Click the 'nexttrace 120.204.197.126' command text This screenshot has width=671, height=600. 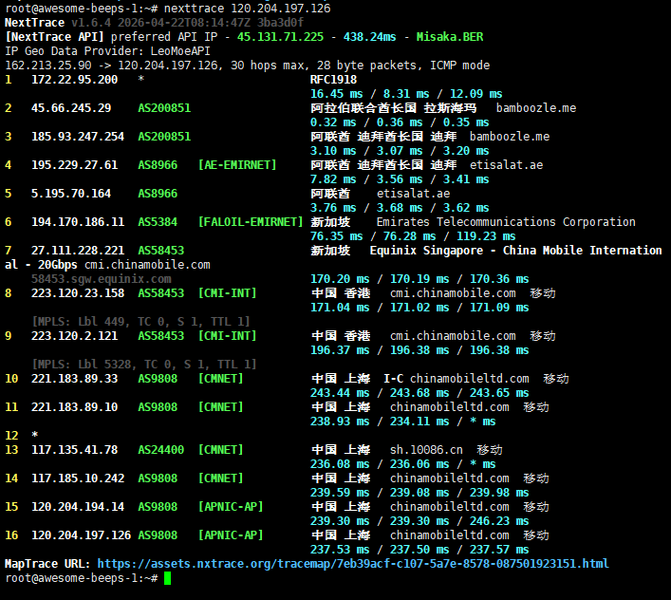click(247, 9)
